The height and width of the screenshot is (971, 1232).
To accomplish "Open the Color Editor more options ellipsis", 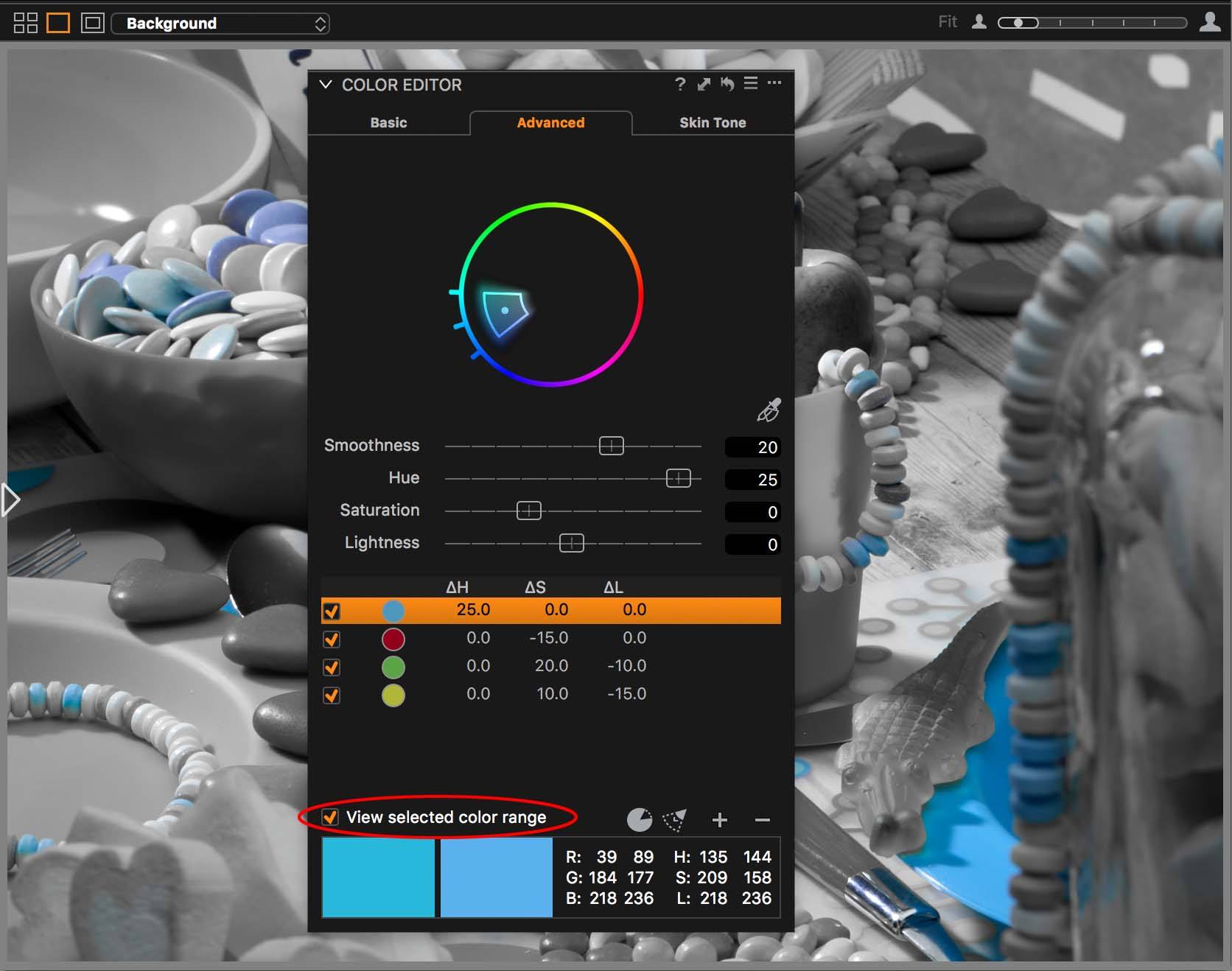I will click(x=774, y=83).
